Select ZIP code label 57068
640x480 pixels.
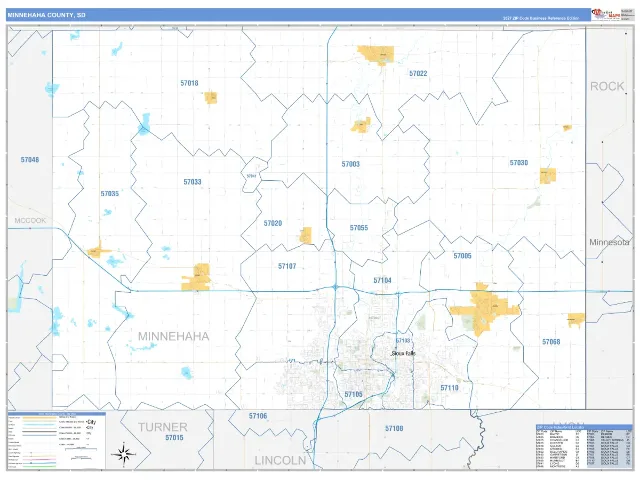point(551,342)
